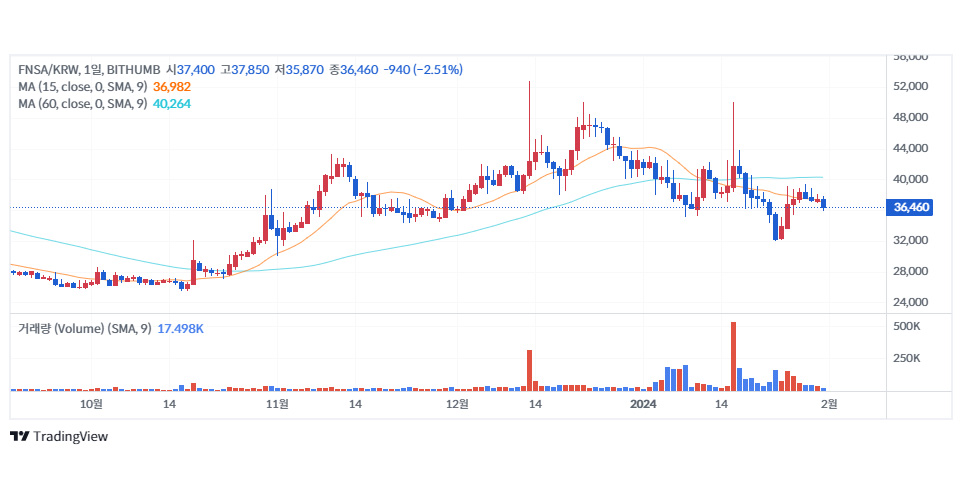Click the teal 40,264 MA value
The height and width of the screenshot is (500, 960).
point(172,104)
